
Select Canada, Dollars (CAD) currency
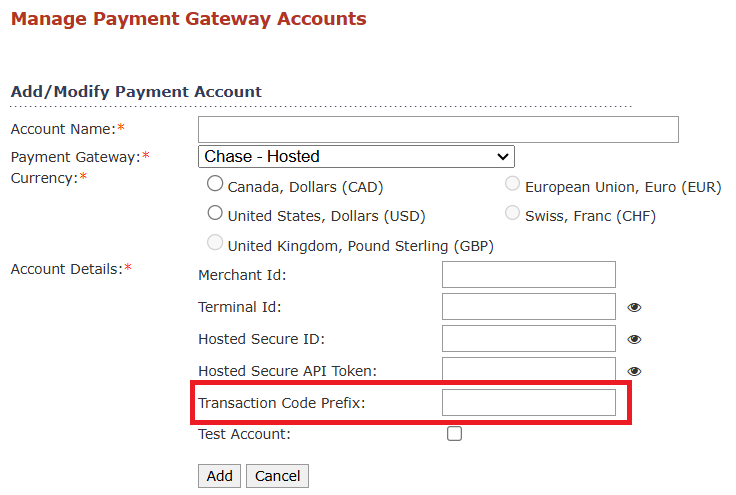pyautogui.click(x=215, y=183)
